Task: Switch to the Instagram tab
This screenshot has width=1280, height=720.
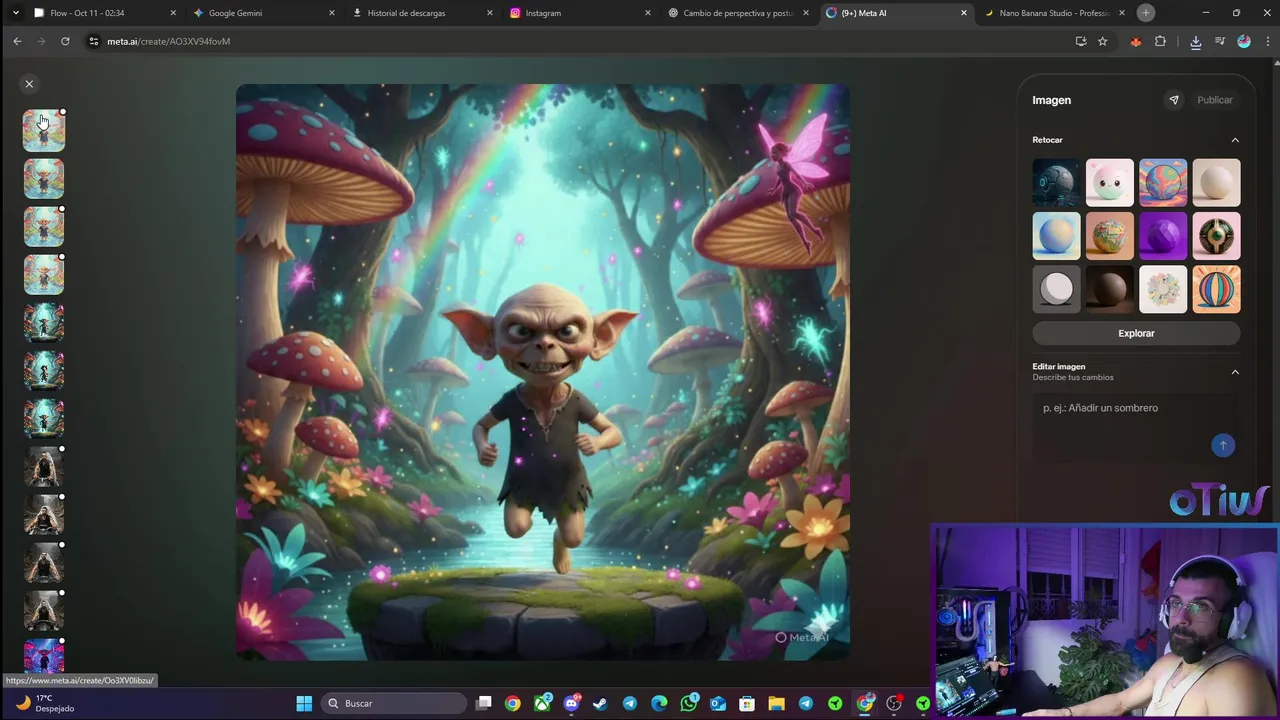Action: 580,13
